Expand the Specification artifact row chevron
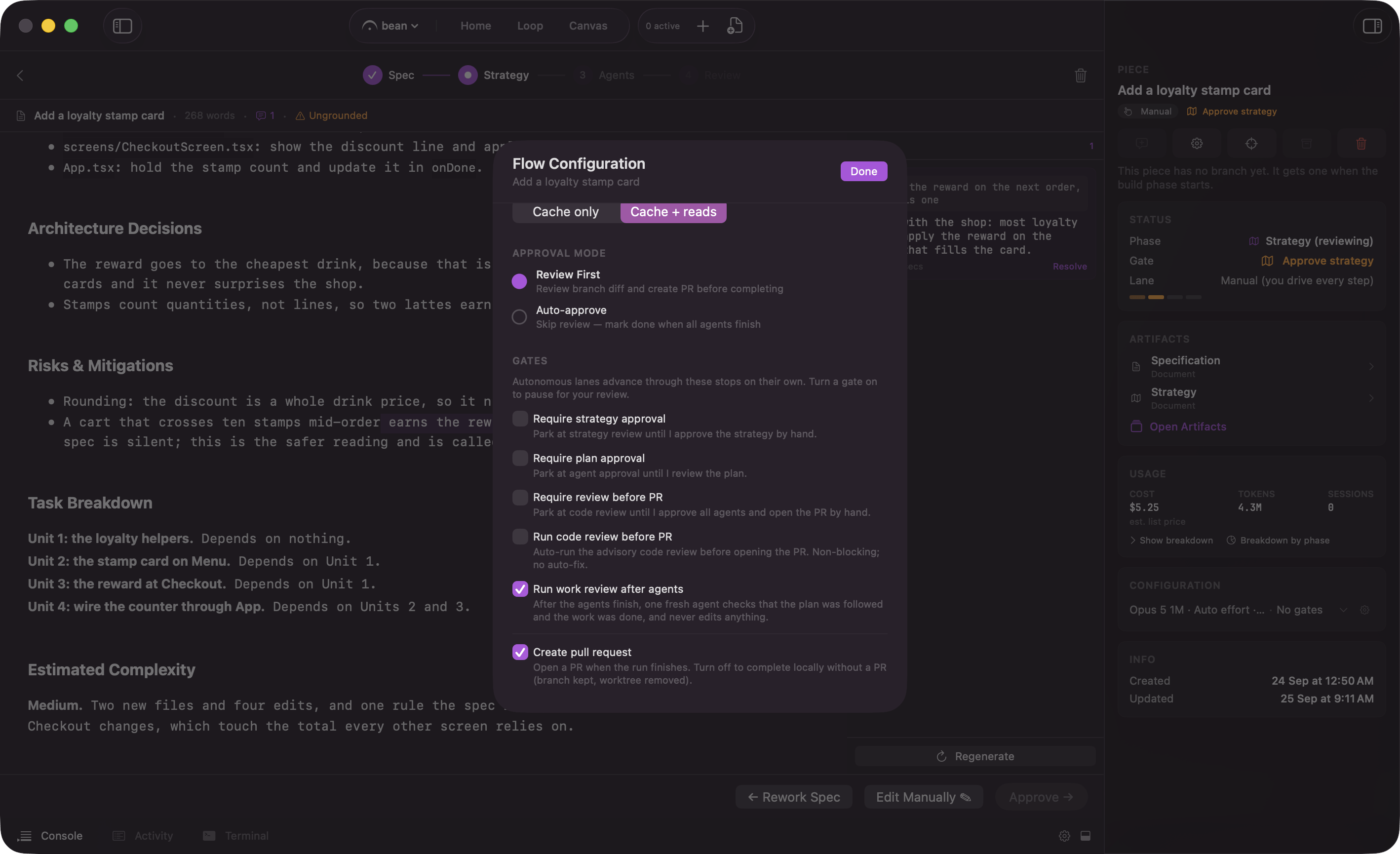Screen dimensions: 1400x854 [1370, 367]
